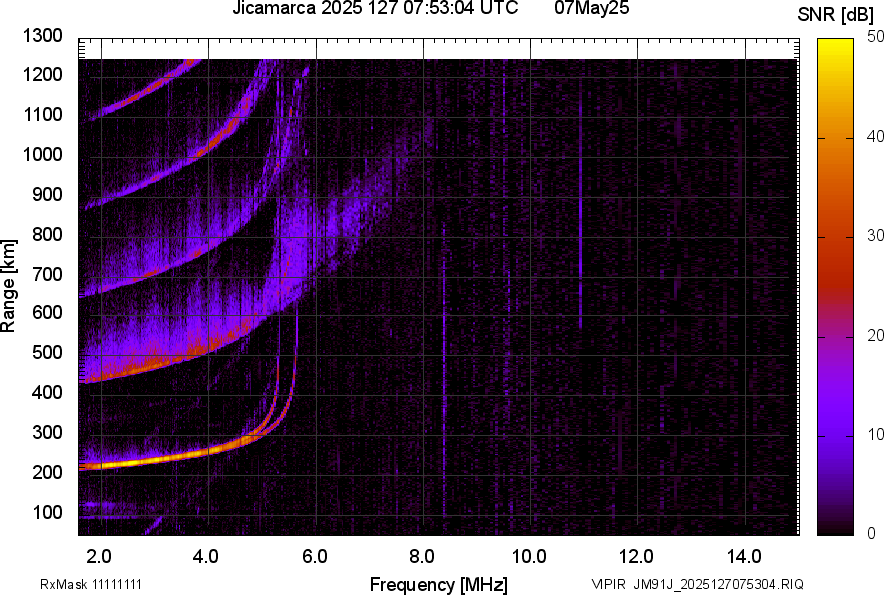Click the 100 range tick label
This screenshot has width=884, height=595.
click(x=47, y=512)
